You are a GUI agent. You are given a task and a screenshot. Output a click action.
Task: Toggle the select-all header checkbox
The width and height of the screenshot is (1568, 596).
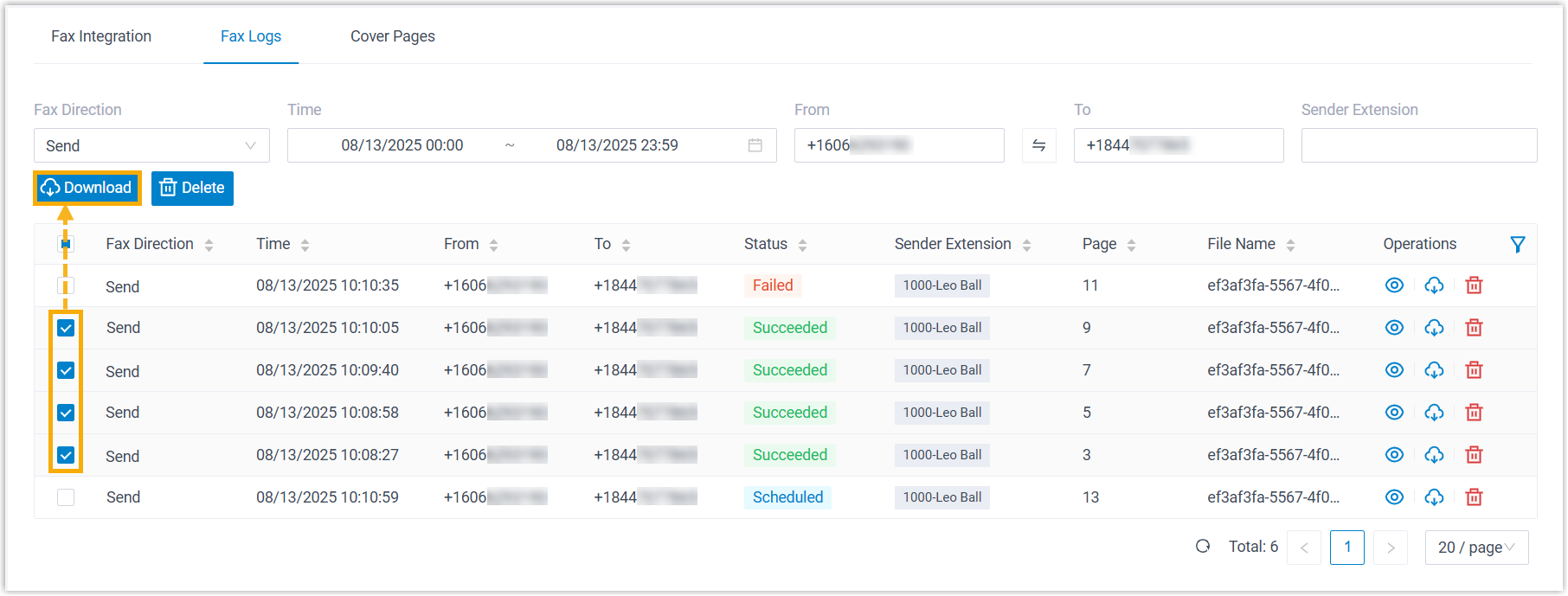click(x=66, y=245)
